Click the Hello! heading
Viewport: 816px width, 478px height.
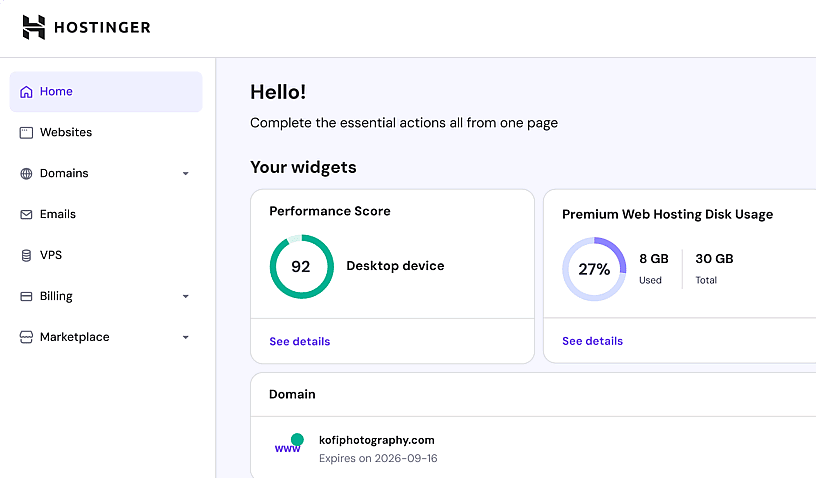[278, 92]
